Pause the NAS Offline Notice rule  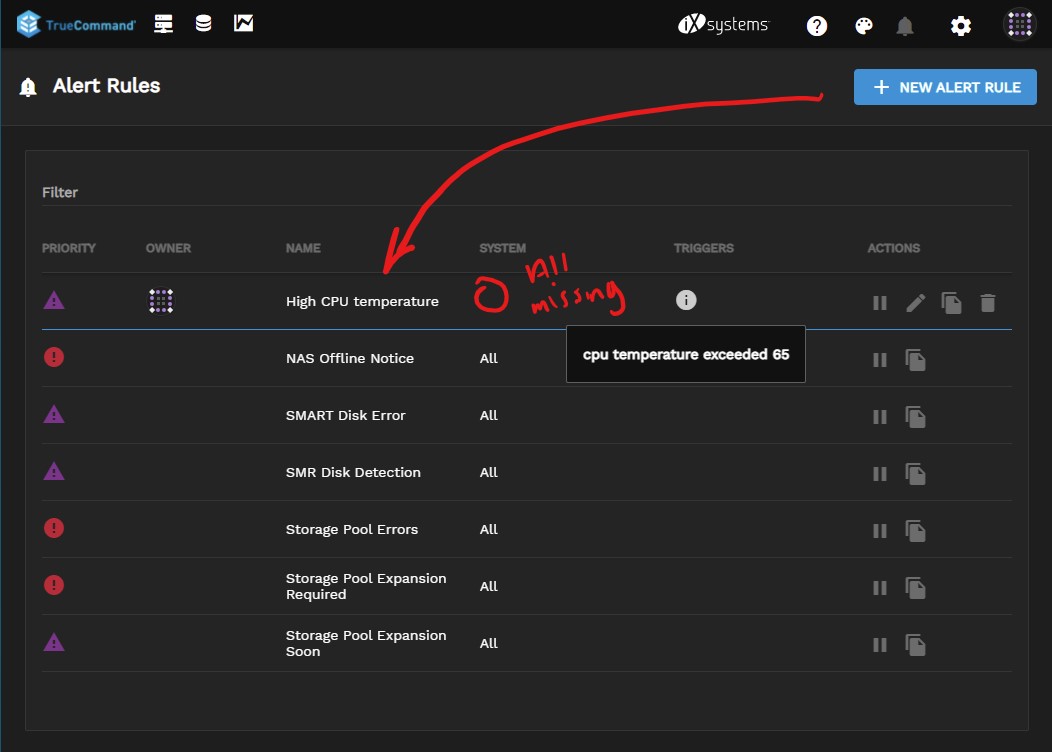click(880, 360)
